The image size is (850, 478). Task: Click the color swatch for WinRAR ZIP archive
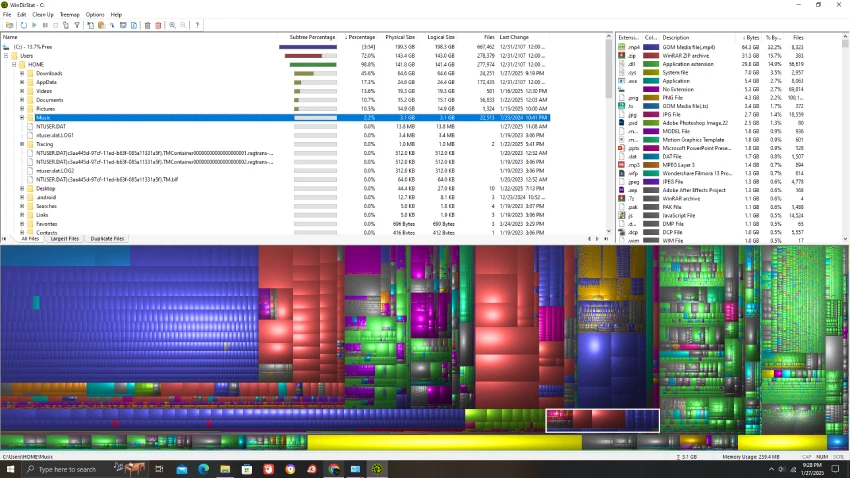pyautogui.click(x=651, y=55)
